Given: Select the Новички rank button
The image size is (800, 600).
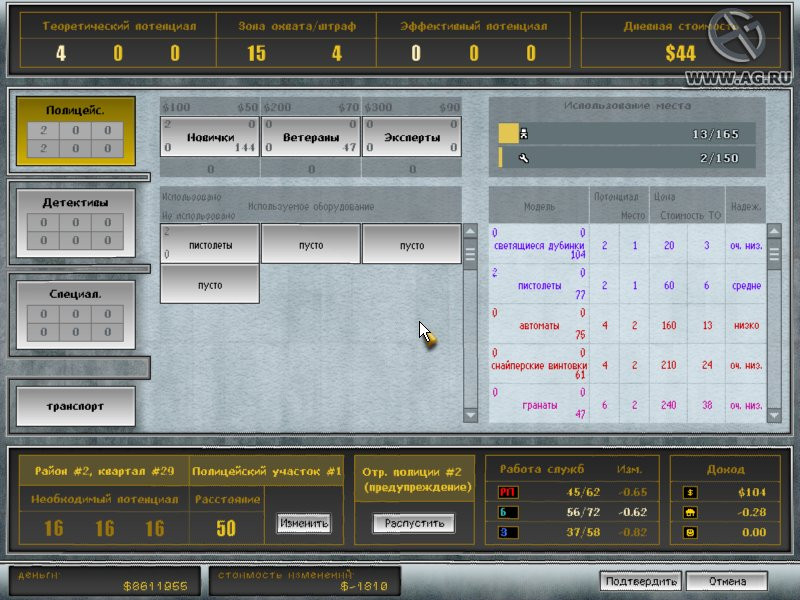Looking at the screenshot, I should (x=210, y=137).
